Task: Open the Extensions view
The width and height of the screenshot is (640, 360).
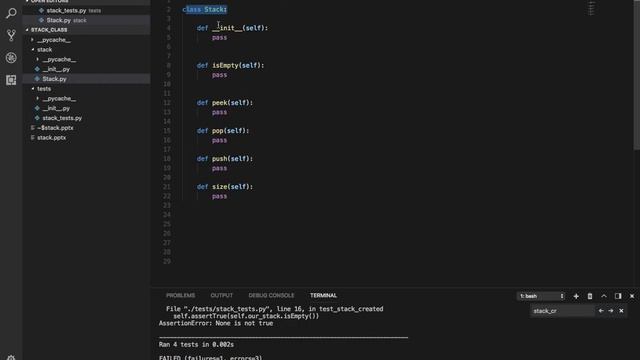Action: point(11,80)
